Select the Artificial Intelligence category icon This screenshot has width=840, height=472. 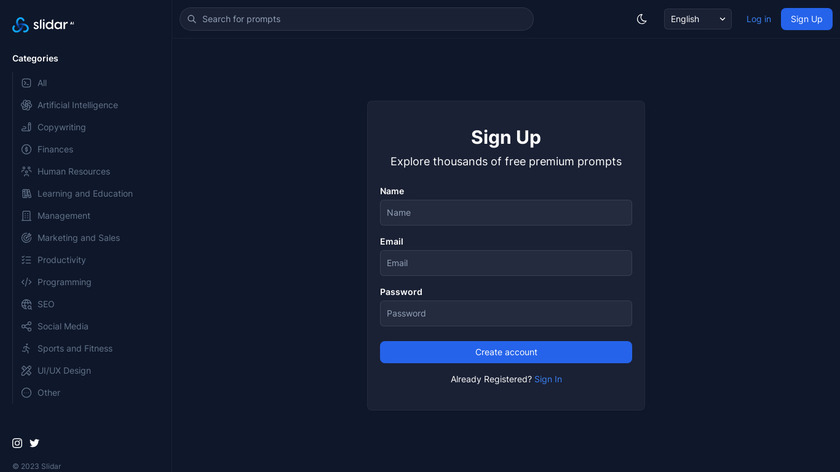coord(27,105)
